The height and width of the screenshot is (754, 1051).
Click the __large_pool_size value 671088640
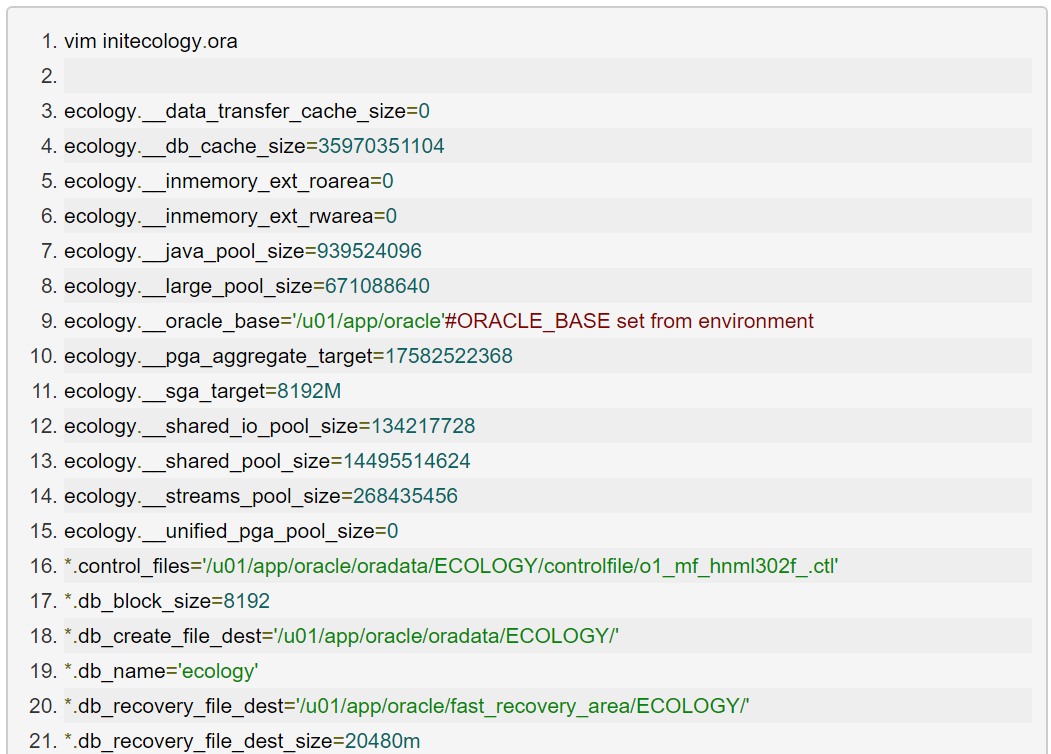point(377,286)
